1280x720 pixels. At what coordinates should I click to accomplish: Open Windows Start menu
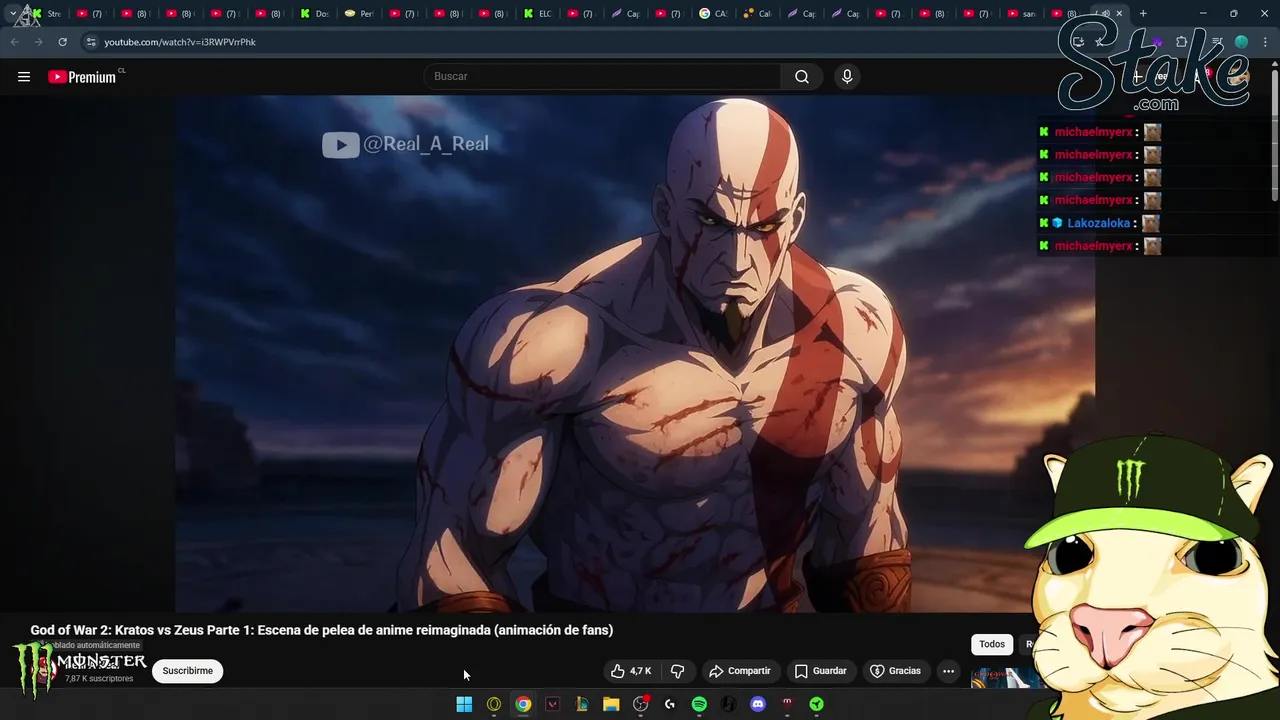click(464, 704)
